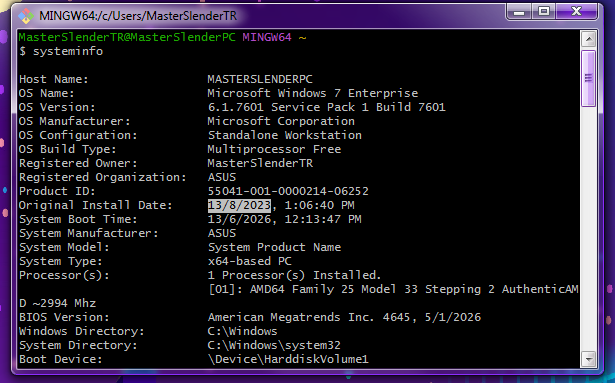Click the label Product ID:
This screenshot has height=383, width=615.
(57, 192)
